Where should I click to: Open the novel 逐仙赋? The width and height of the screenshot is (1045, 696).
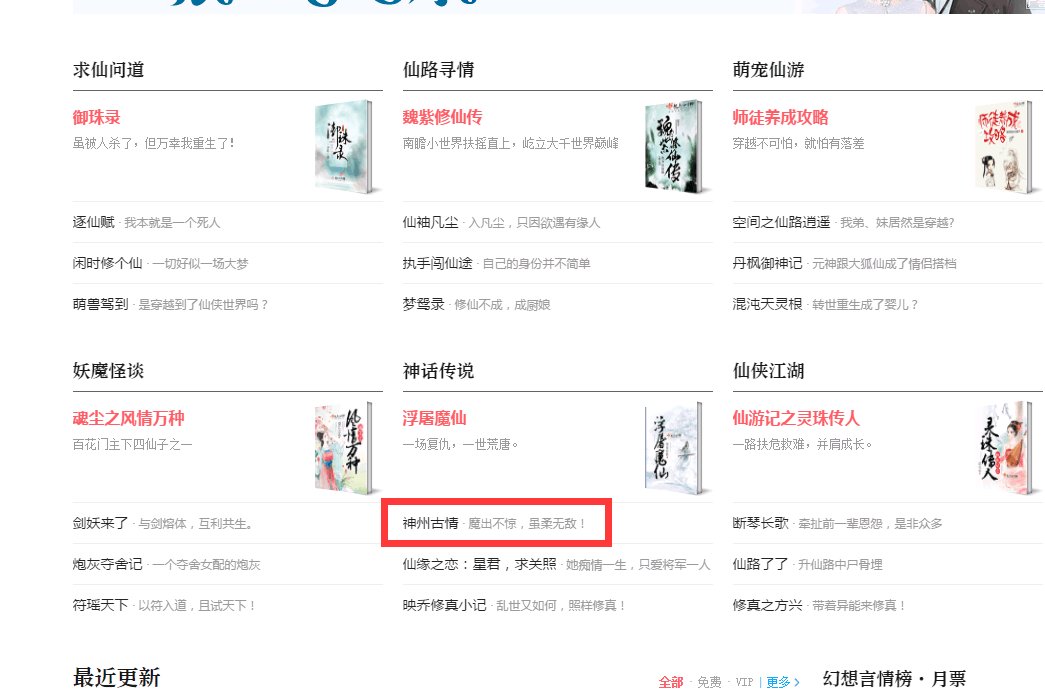pos(93,222)
